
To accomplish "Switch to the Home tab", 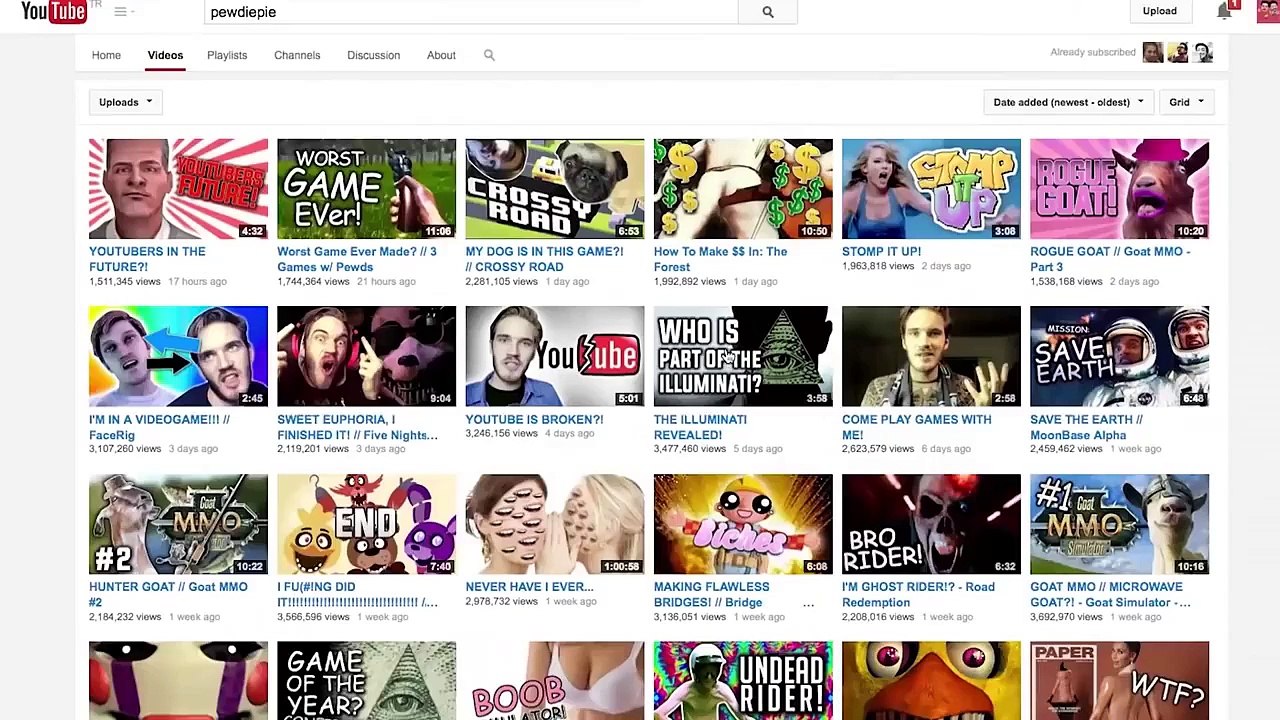I will 106,55.
